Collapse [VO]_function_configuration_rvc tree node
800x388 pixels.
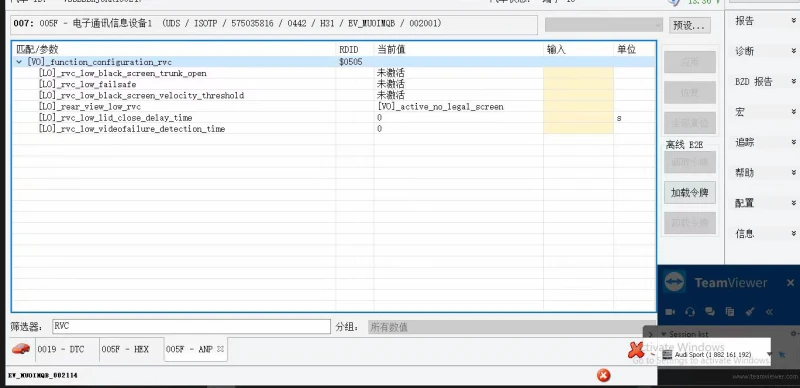pos(19,62)
